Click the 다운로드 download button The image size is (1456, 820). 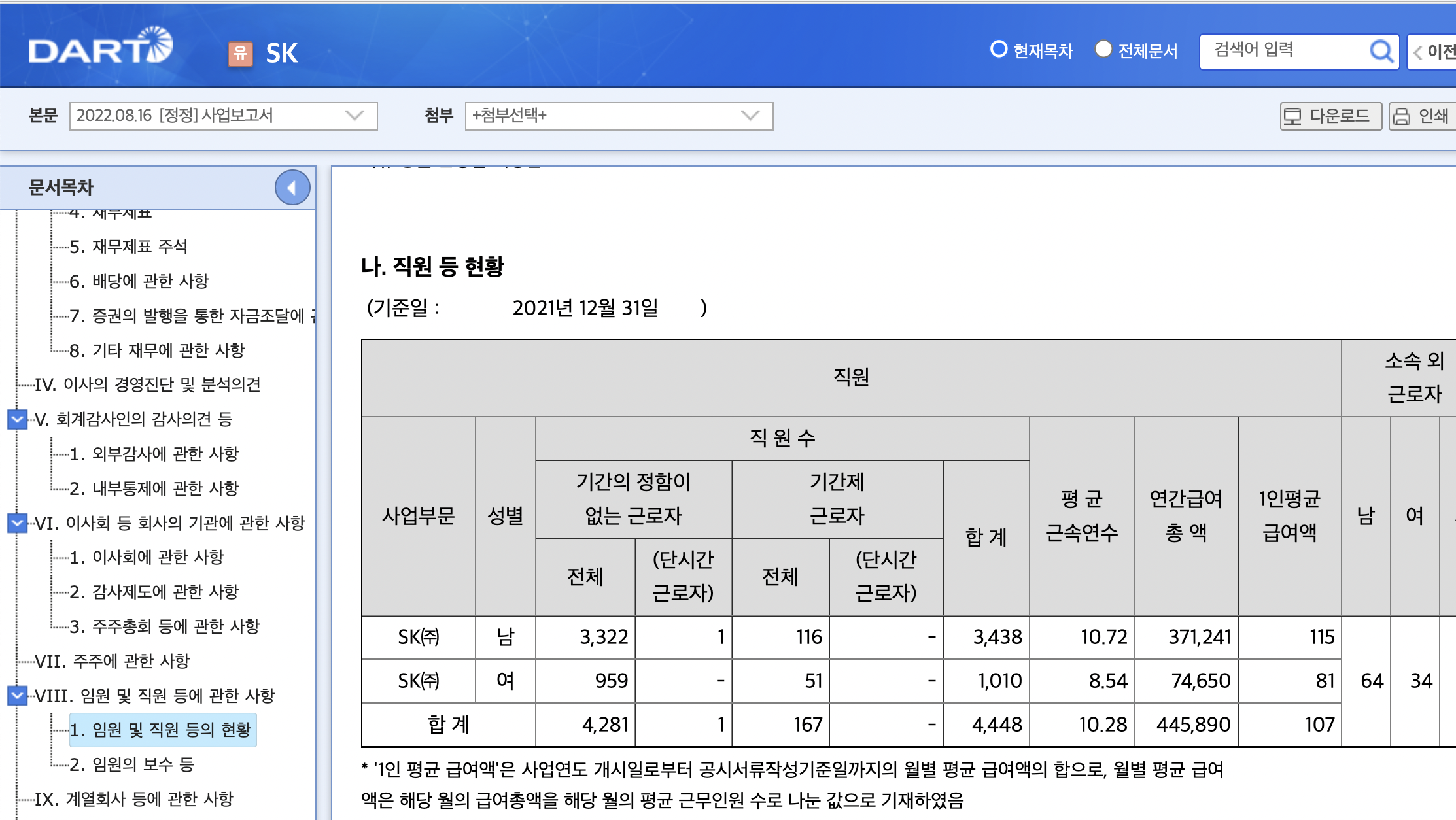(1330, 116)
